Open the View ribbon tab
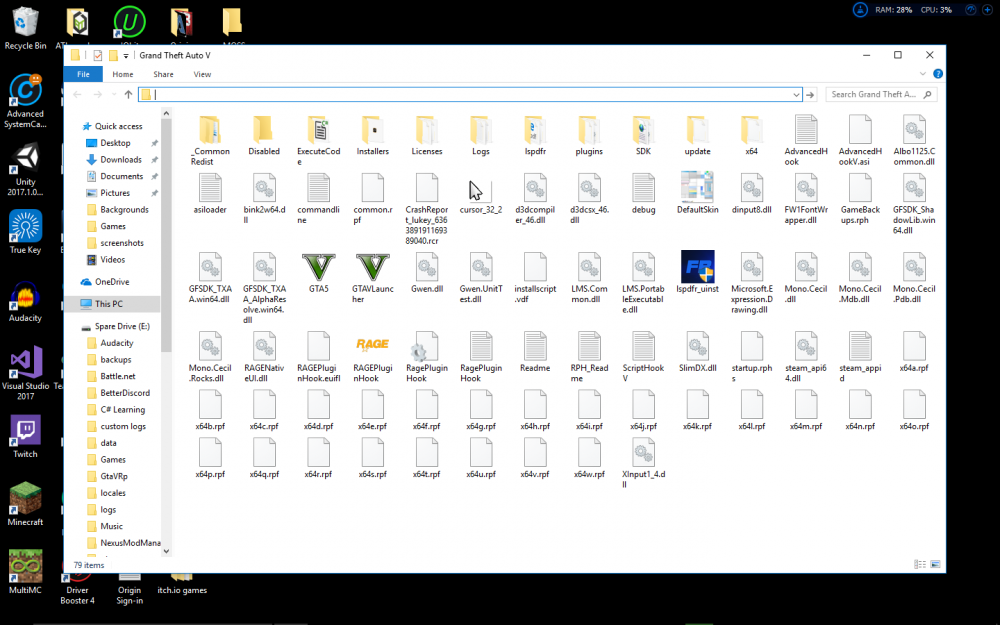This screenshot has height=625, width=1000. coord(202,74)
